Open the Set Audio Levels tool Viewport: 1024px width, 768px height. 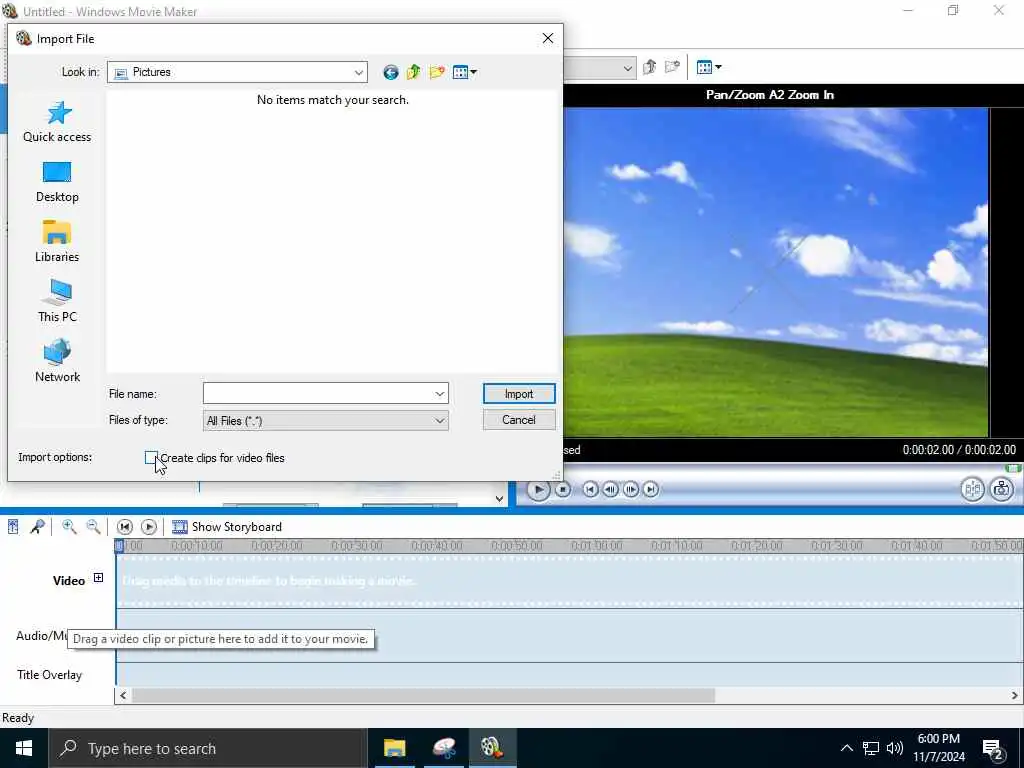coord(13,527)
